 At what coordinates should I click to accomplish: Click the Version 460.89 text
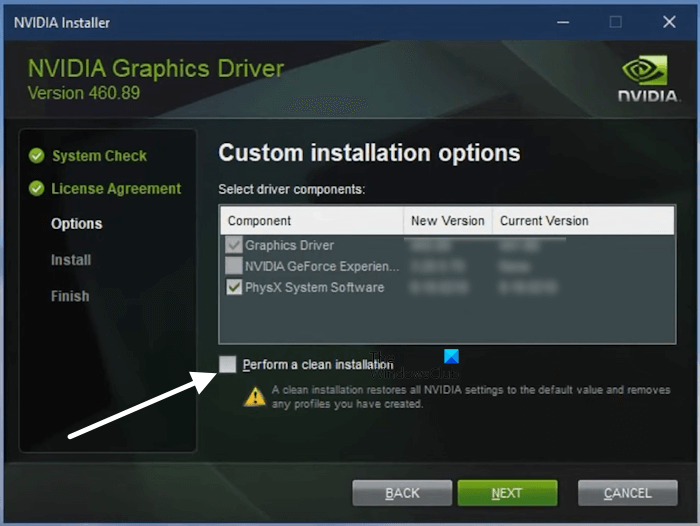coord(84,93)
